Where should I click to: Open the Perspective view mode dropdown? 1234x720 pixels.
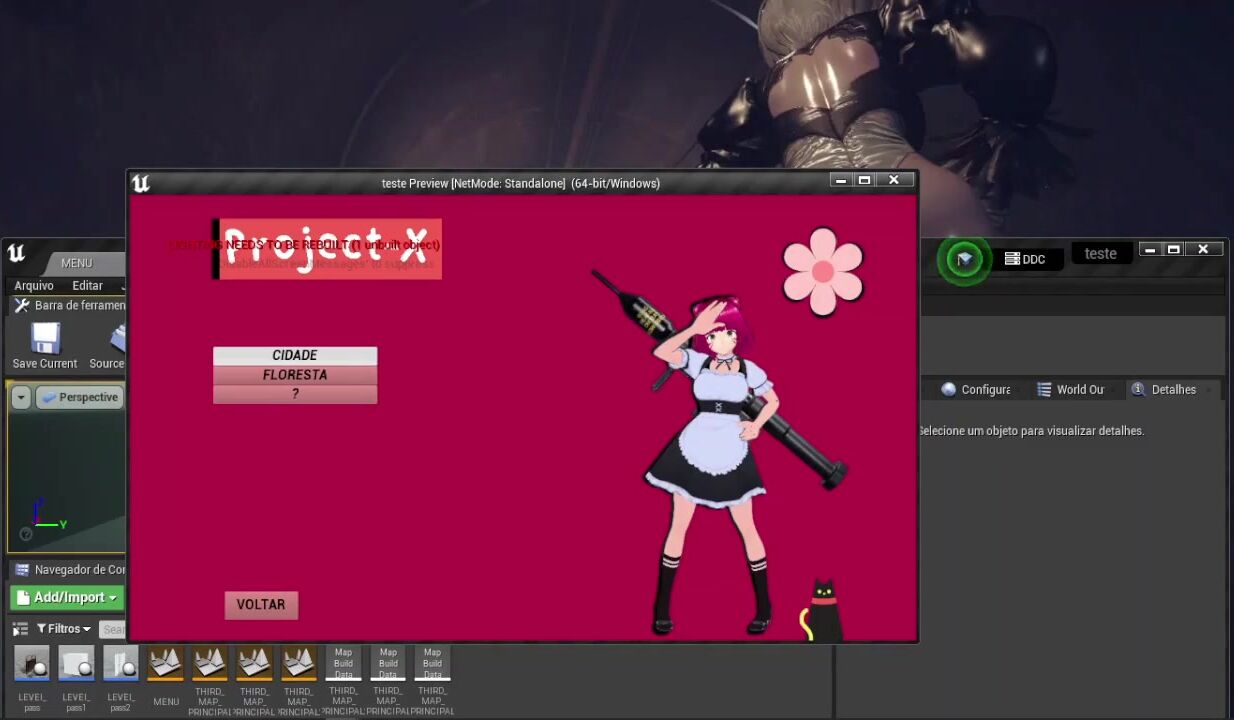point(80,397)
